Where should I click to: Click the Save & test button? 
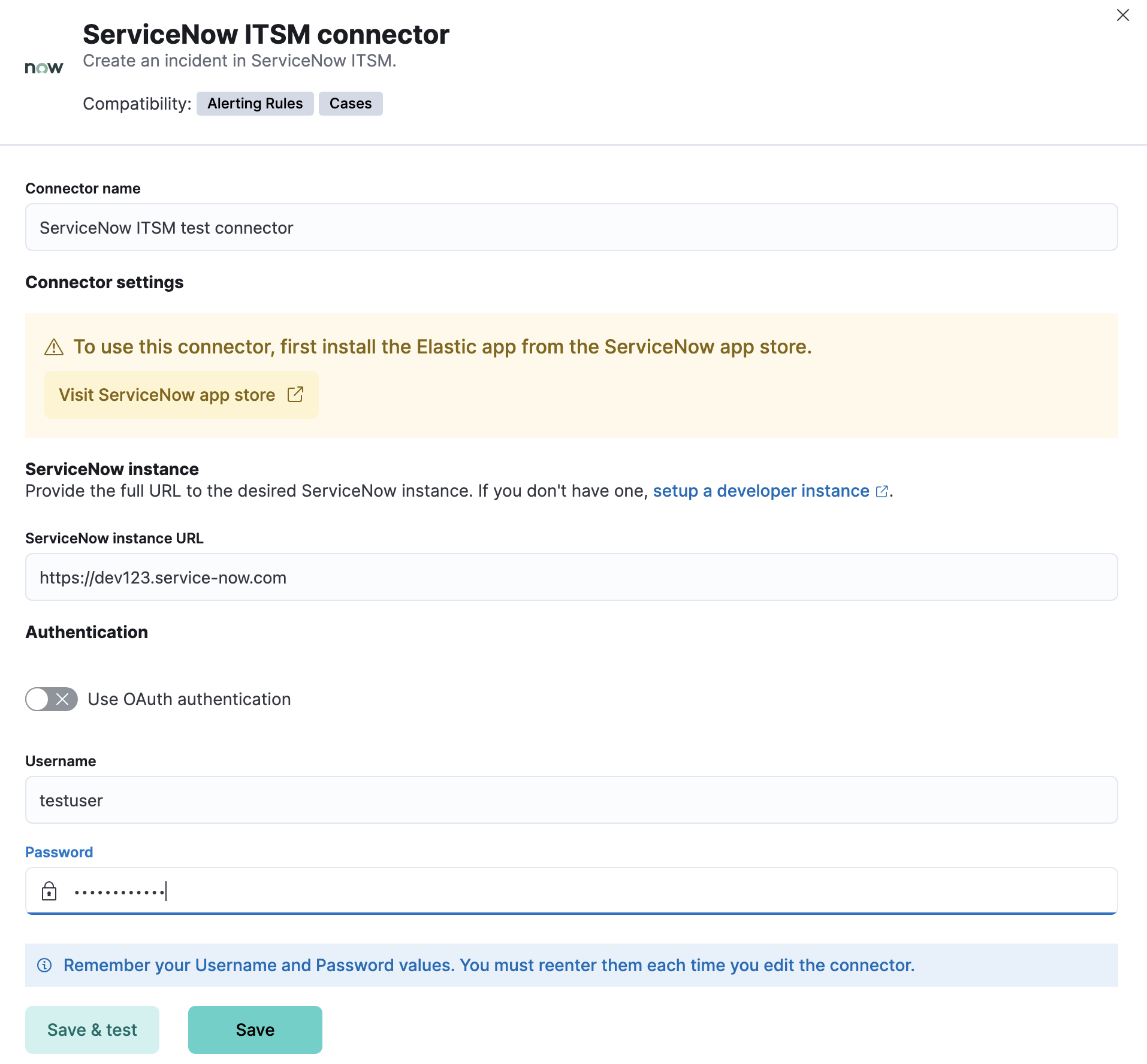[92, 1029]
